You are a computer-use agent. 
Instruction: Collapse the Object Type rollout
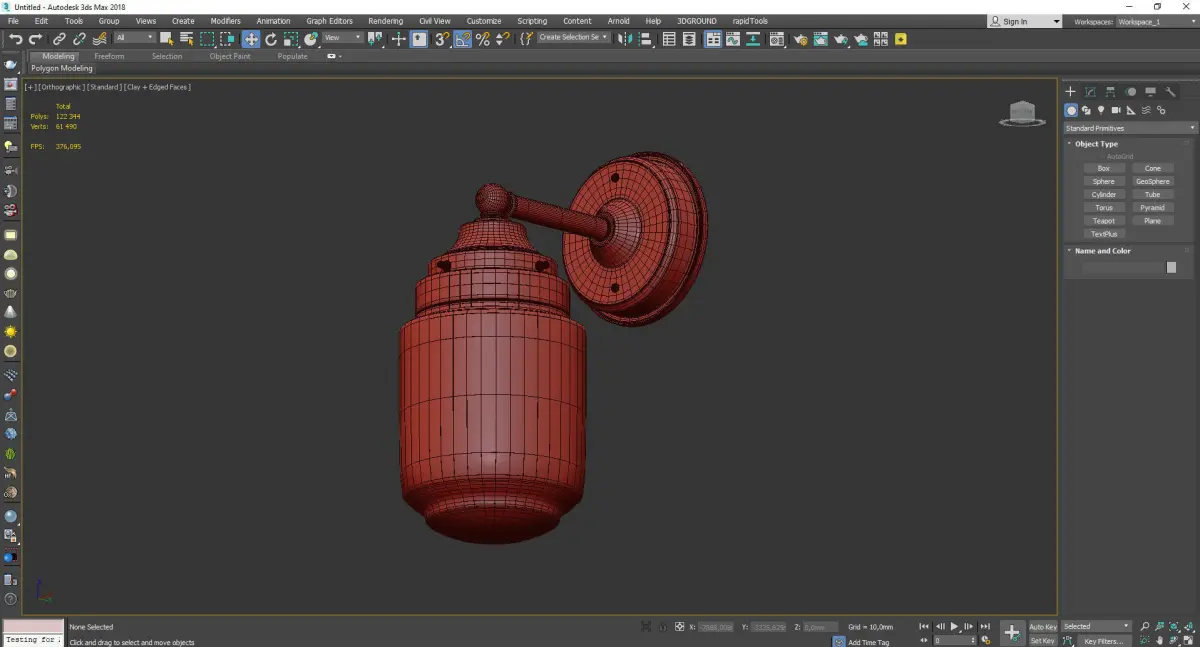tap(1096, 144)
